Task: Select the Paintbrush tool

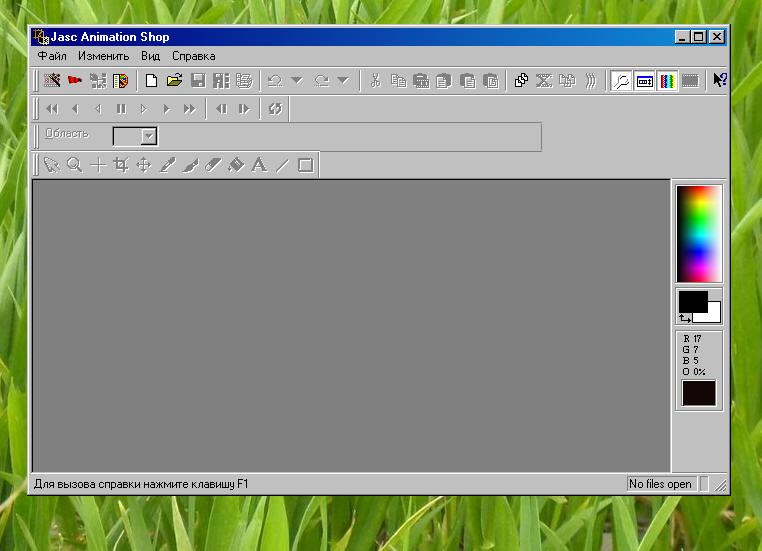Action: point(190,165)
